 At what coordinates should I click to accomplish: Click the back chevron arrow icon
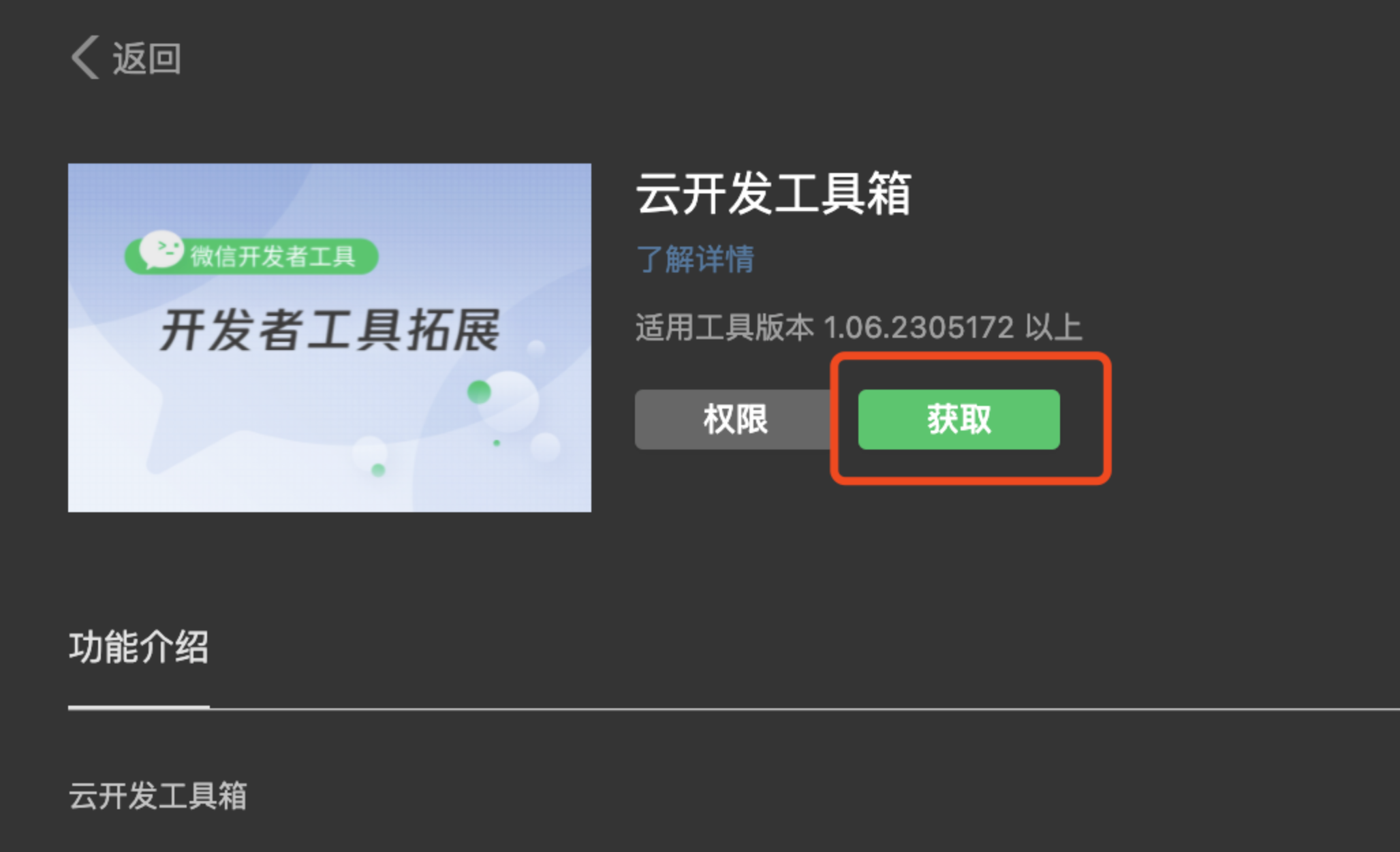tap(85, 57)
